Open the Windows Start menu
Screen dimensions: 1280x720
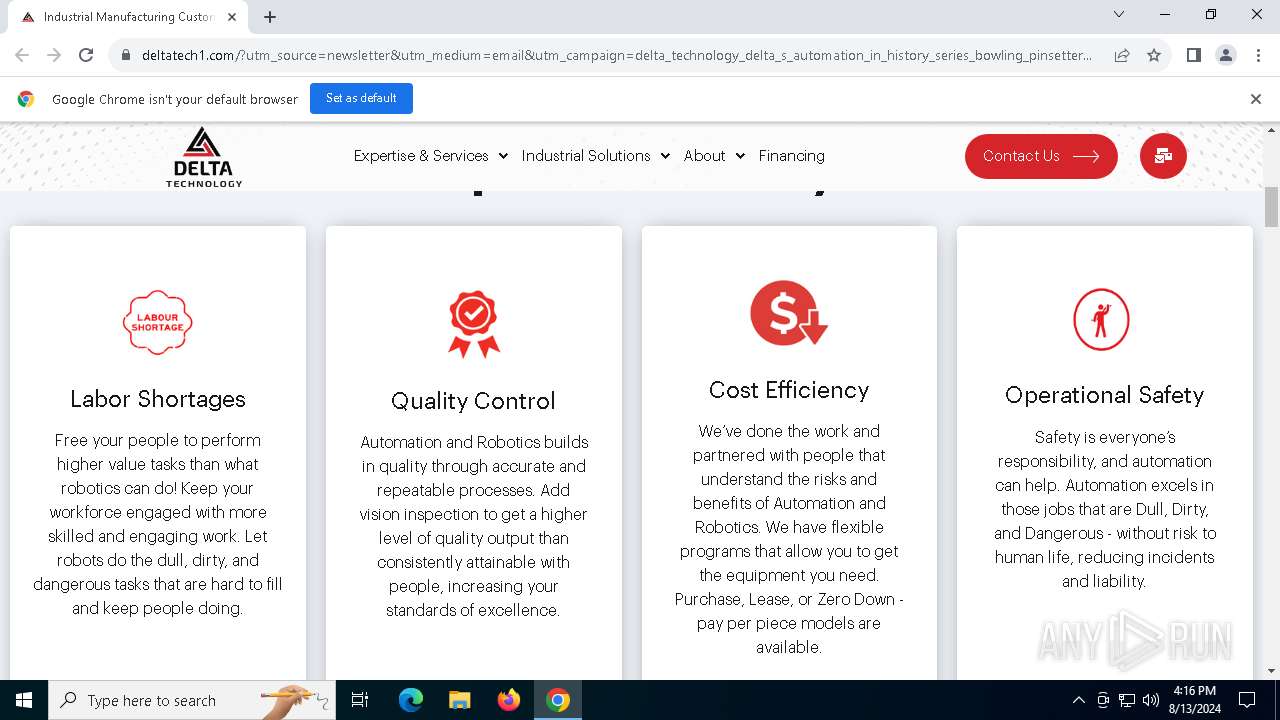[24, 700]
